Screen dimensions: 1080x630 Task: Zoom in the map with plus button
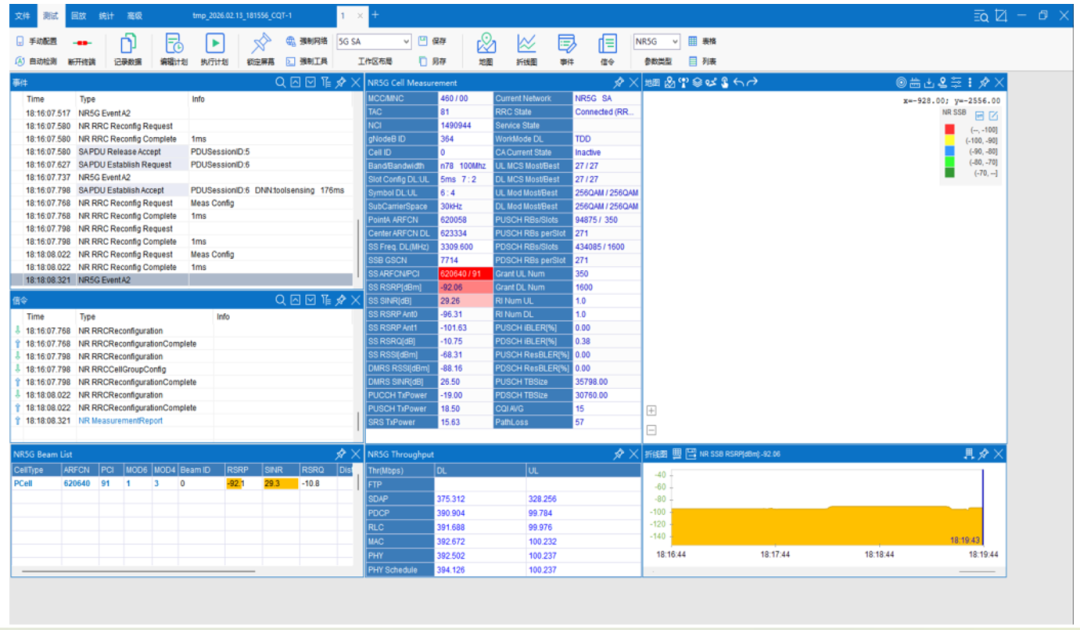click(652, 410)
